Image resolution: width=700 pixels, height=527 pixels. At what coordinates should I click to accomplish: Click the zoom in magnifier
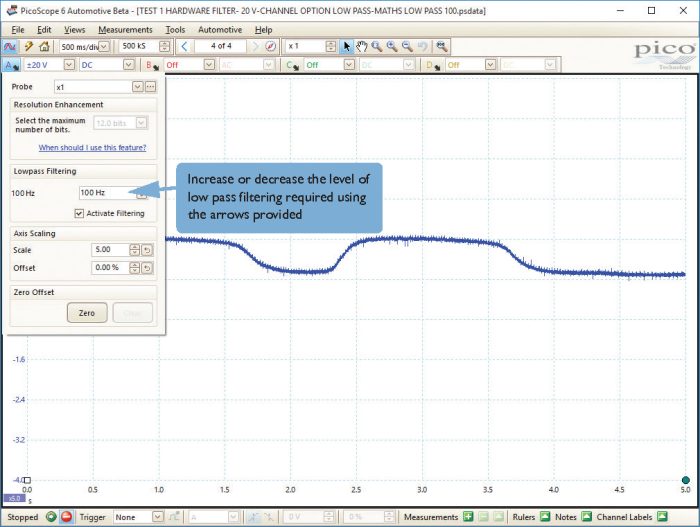[392, 46]
